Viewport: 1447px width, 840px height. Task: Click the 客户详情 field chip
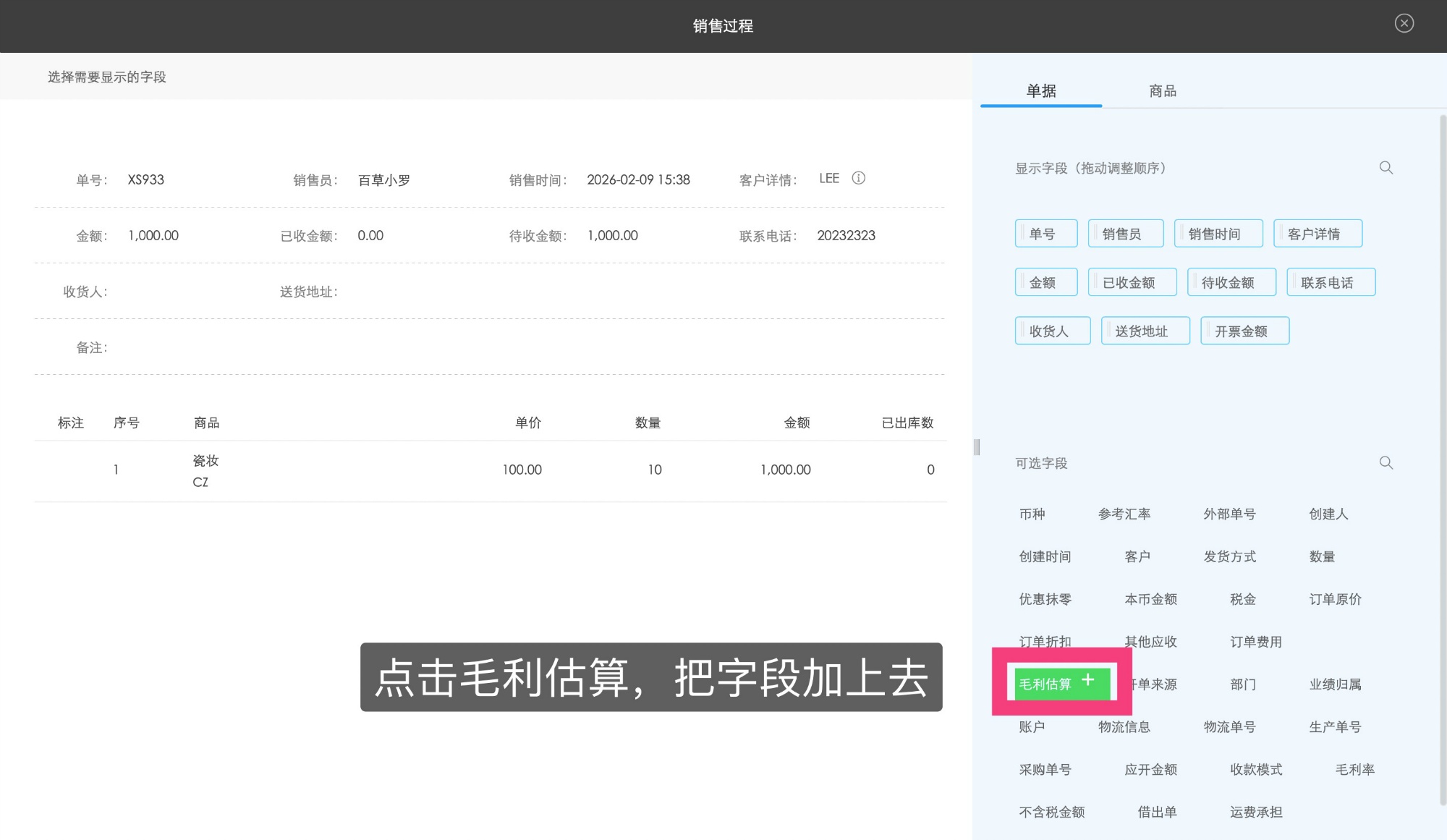pos(1317,233)
